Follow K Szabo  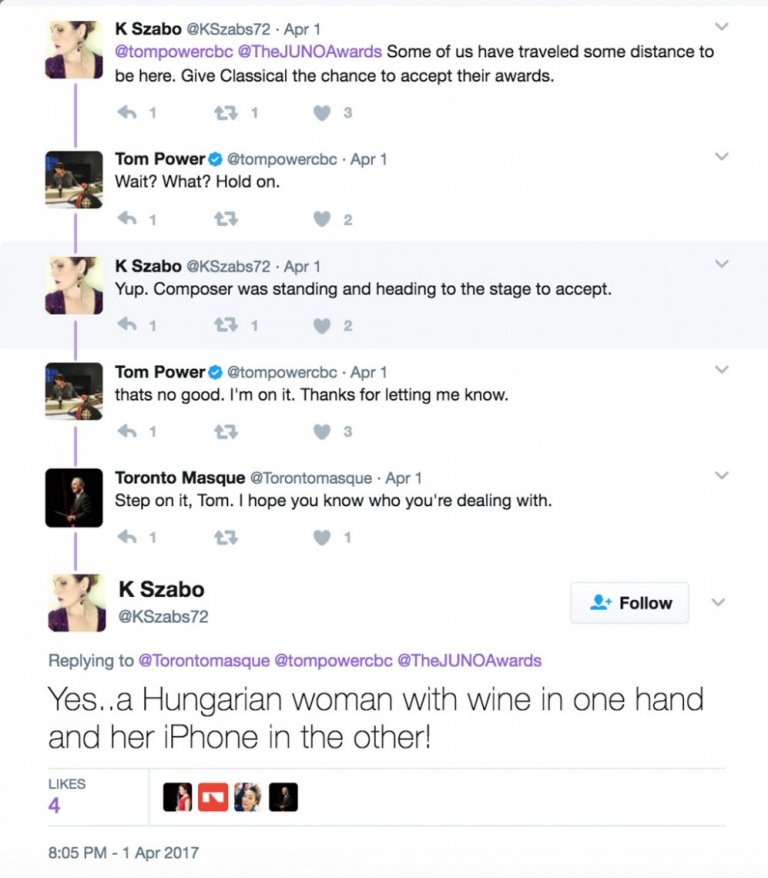[630, 603]
